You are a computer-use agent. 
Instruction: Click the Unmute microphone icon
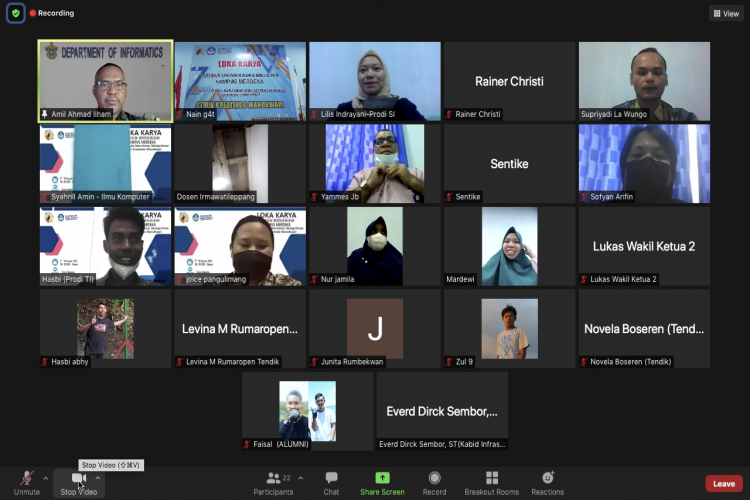pyautogui.click(x=27, y=478)
